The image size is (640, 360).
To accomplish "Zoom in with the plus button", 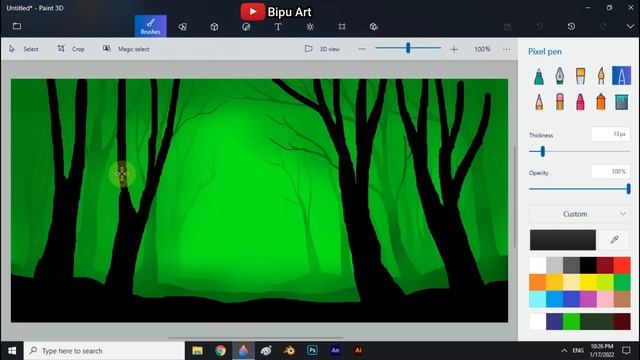I will [x=454, y=49].
